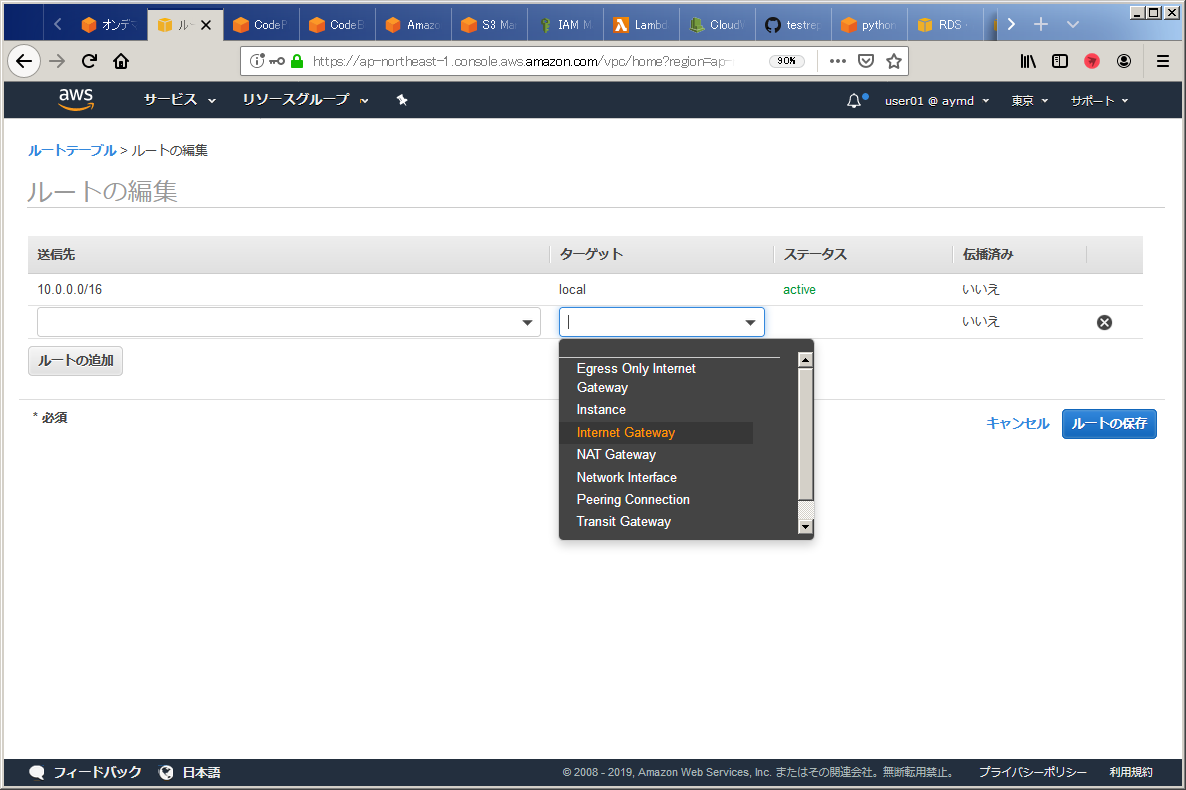1186x790 pixels.
Task: Click the green active status text
Action: pyautogui.click(x=799, y=290)
